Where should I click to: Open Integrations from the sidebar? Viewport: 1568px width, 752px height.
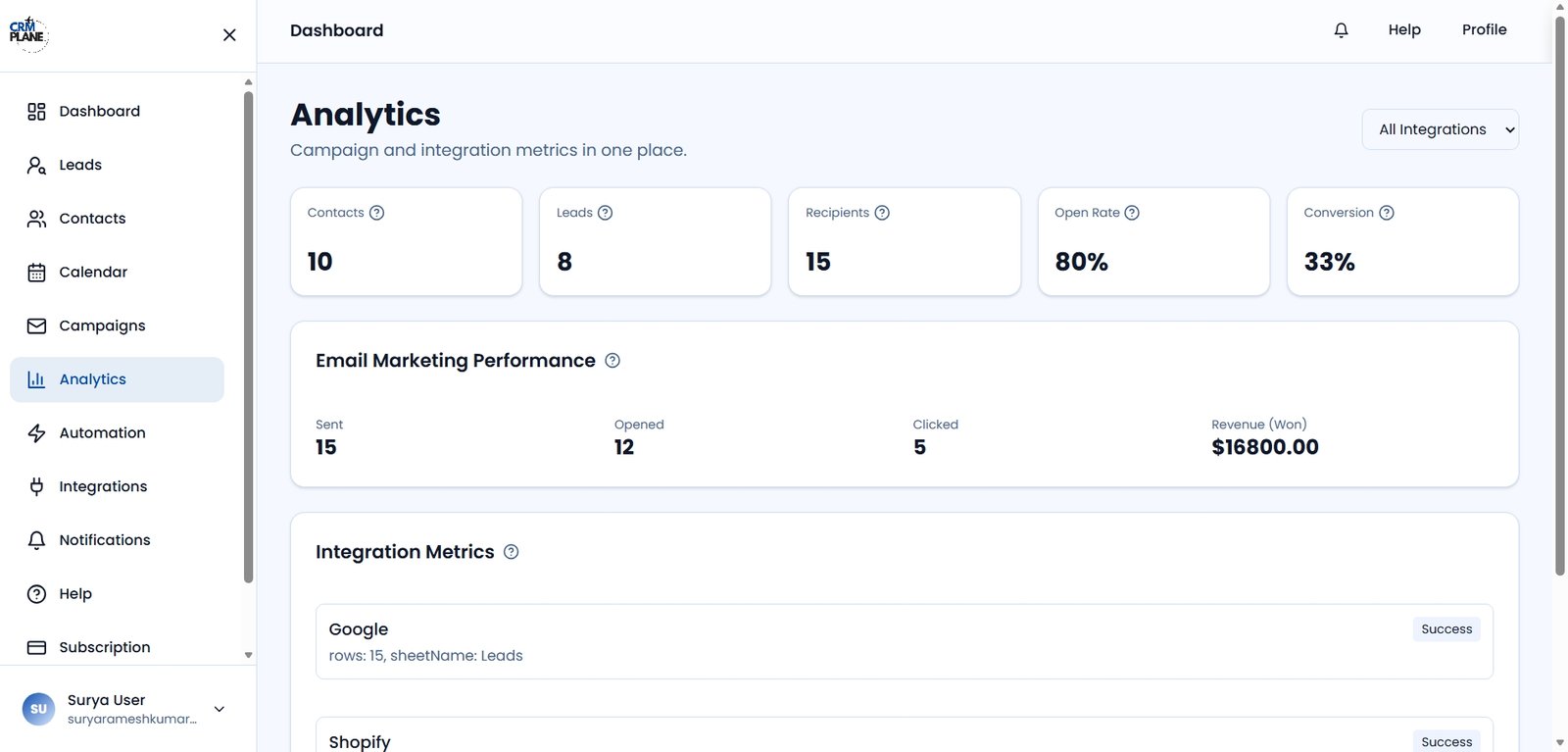103,486
